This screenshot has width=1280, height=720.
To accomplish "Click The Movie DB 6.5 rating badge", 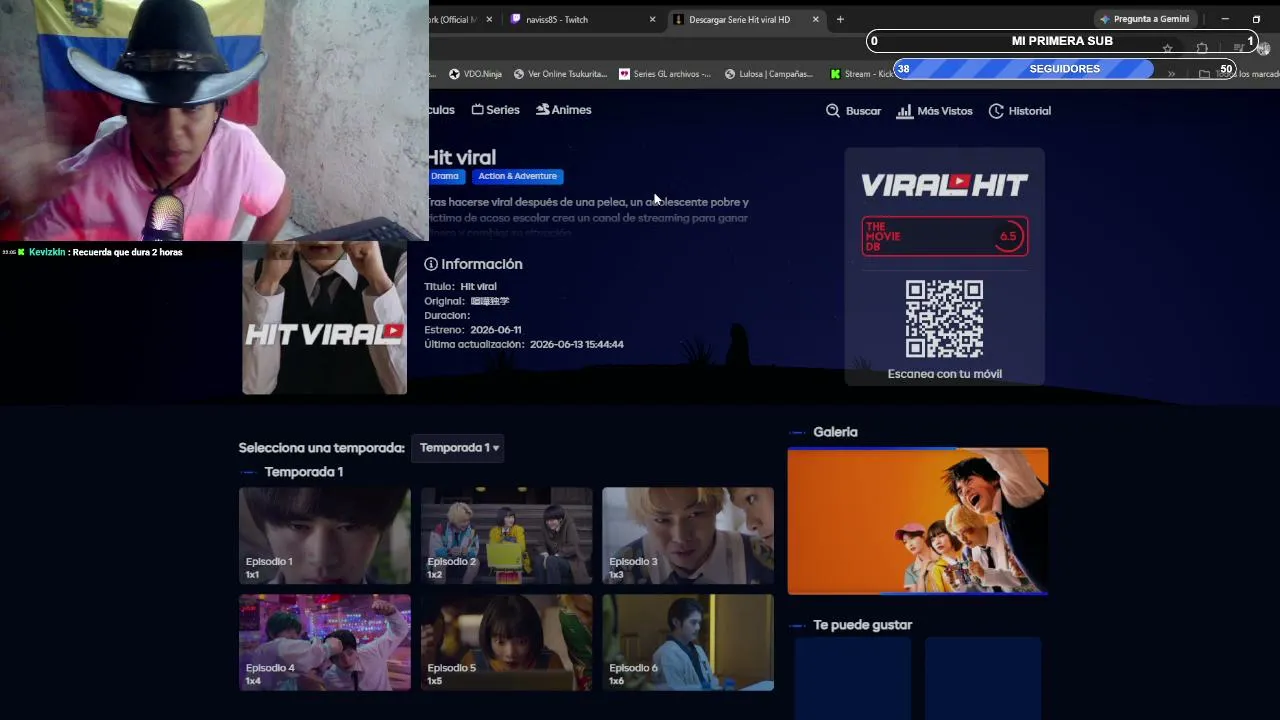I will (x=945, y=236).
